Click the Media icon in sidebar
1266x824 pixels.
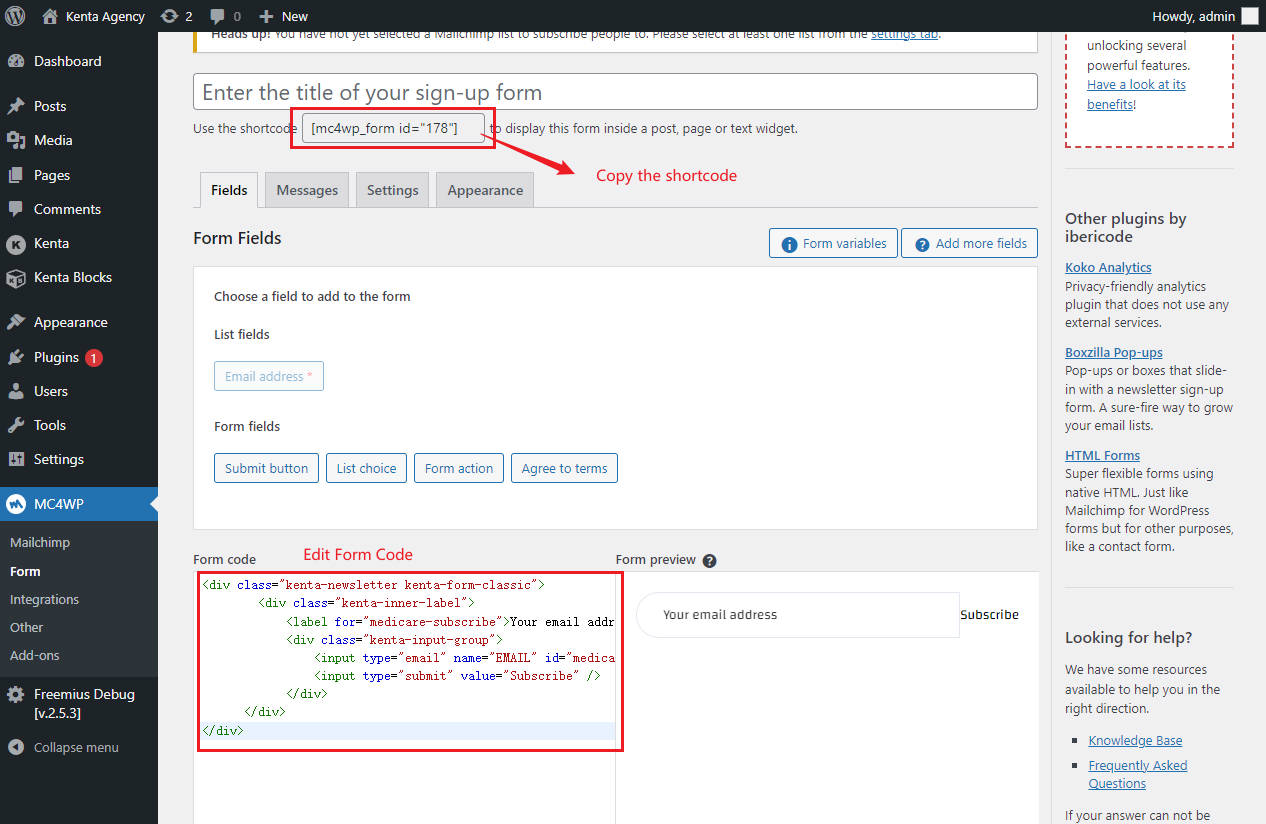click(x=16, y=140)
